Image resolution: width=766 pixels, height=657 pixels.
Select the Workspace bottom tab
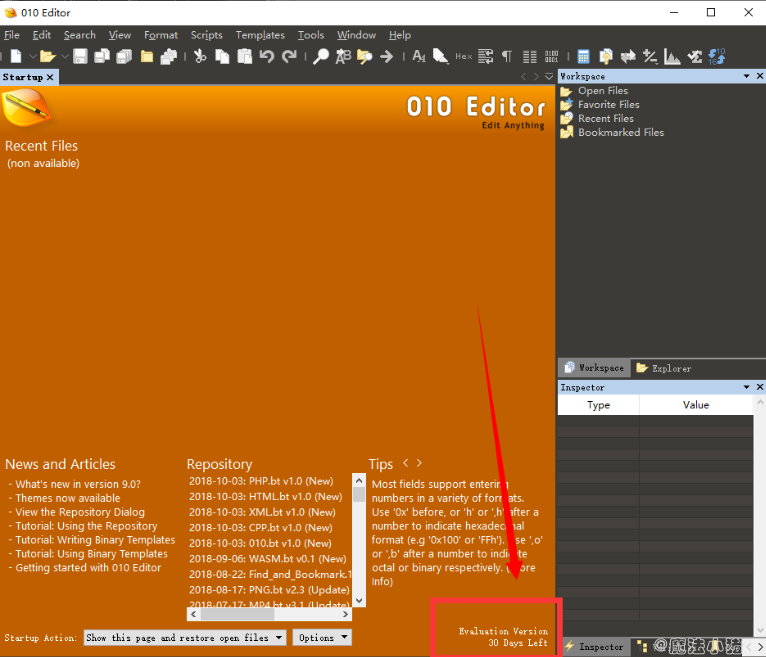pos(594,368)
